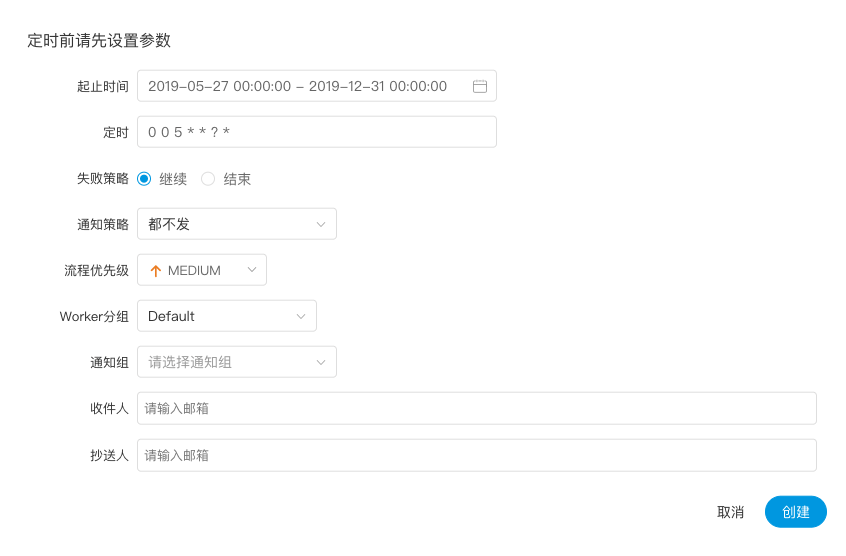The width and height of the screenshot is (846, 556).
Task: Click the calendar icon in date range field
Action: [x=479, y=87]
